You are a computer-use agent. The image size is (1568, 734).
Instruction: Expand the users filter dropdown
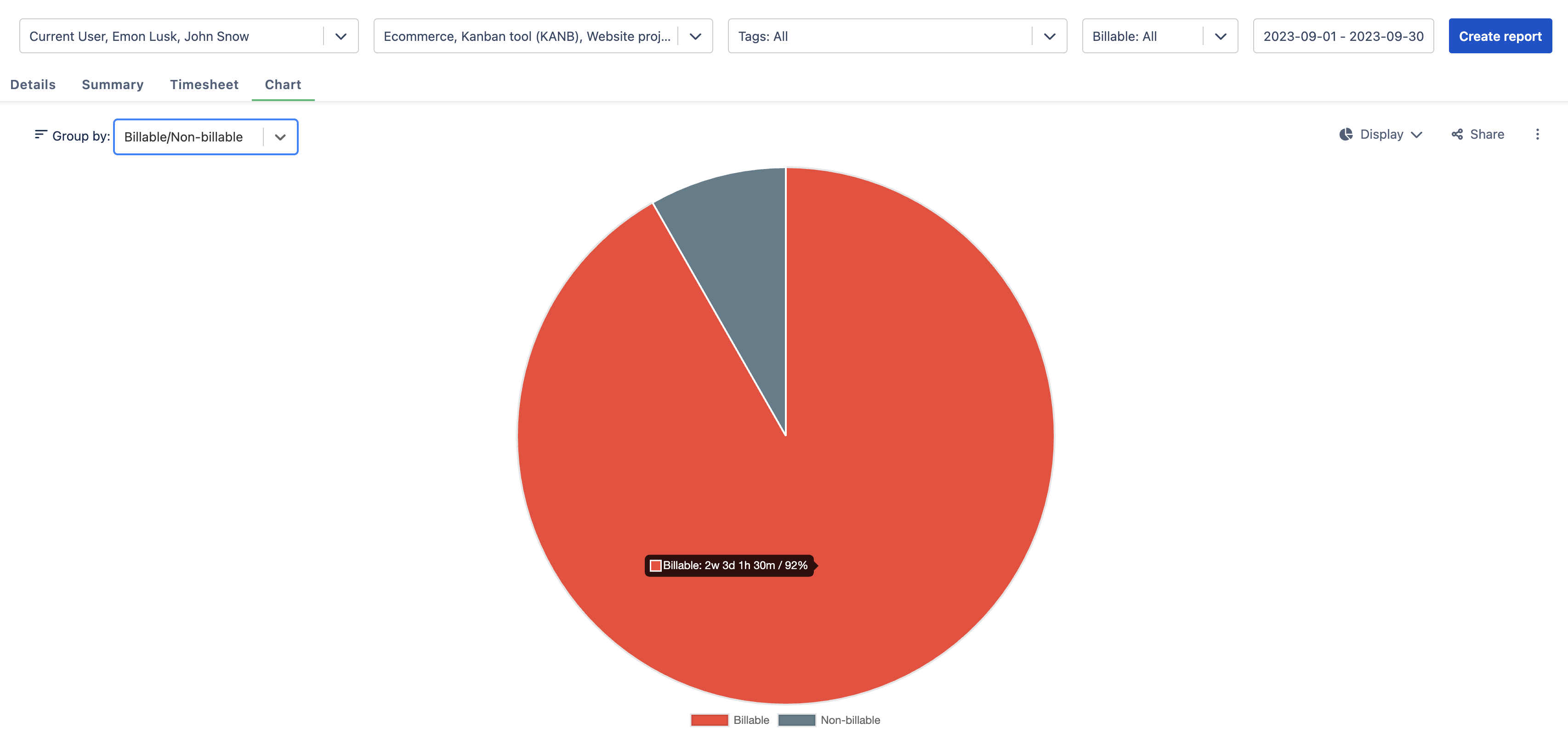341,37
